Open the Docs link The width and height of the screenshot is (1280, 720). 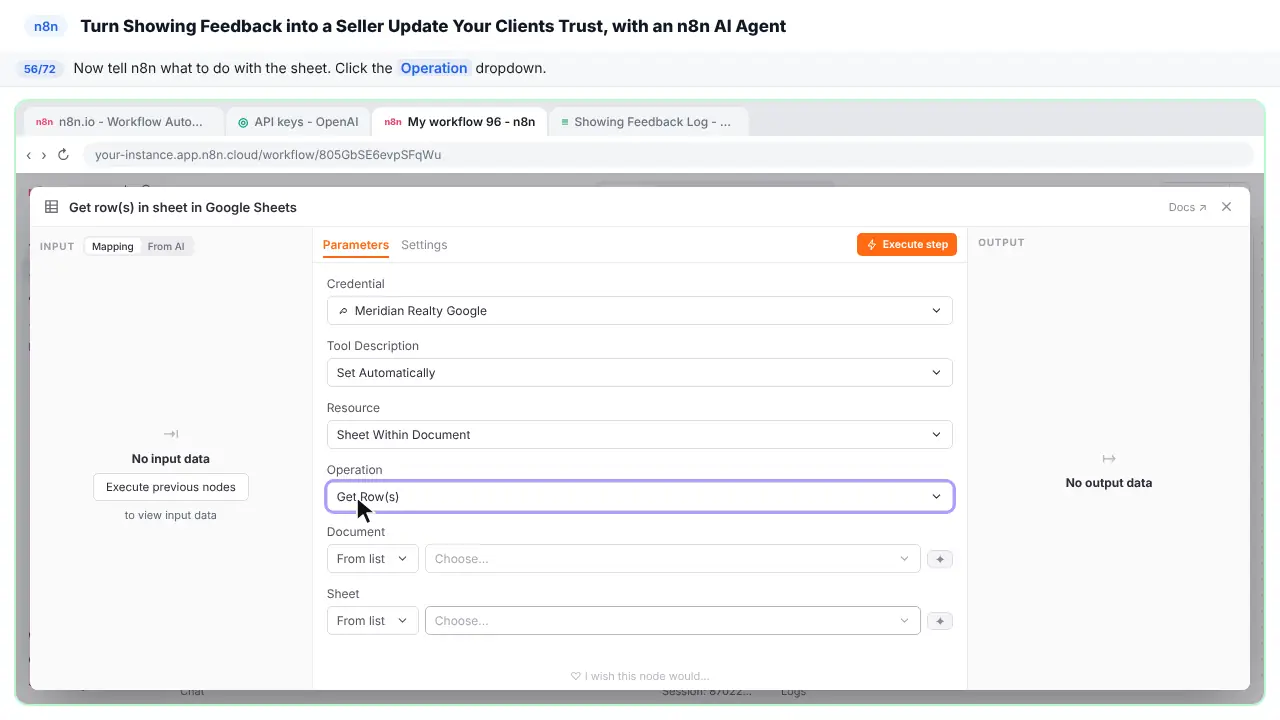click(x=1187, y=207)
